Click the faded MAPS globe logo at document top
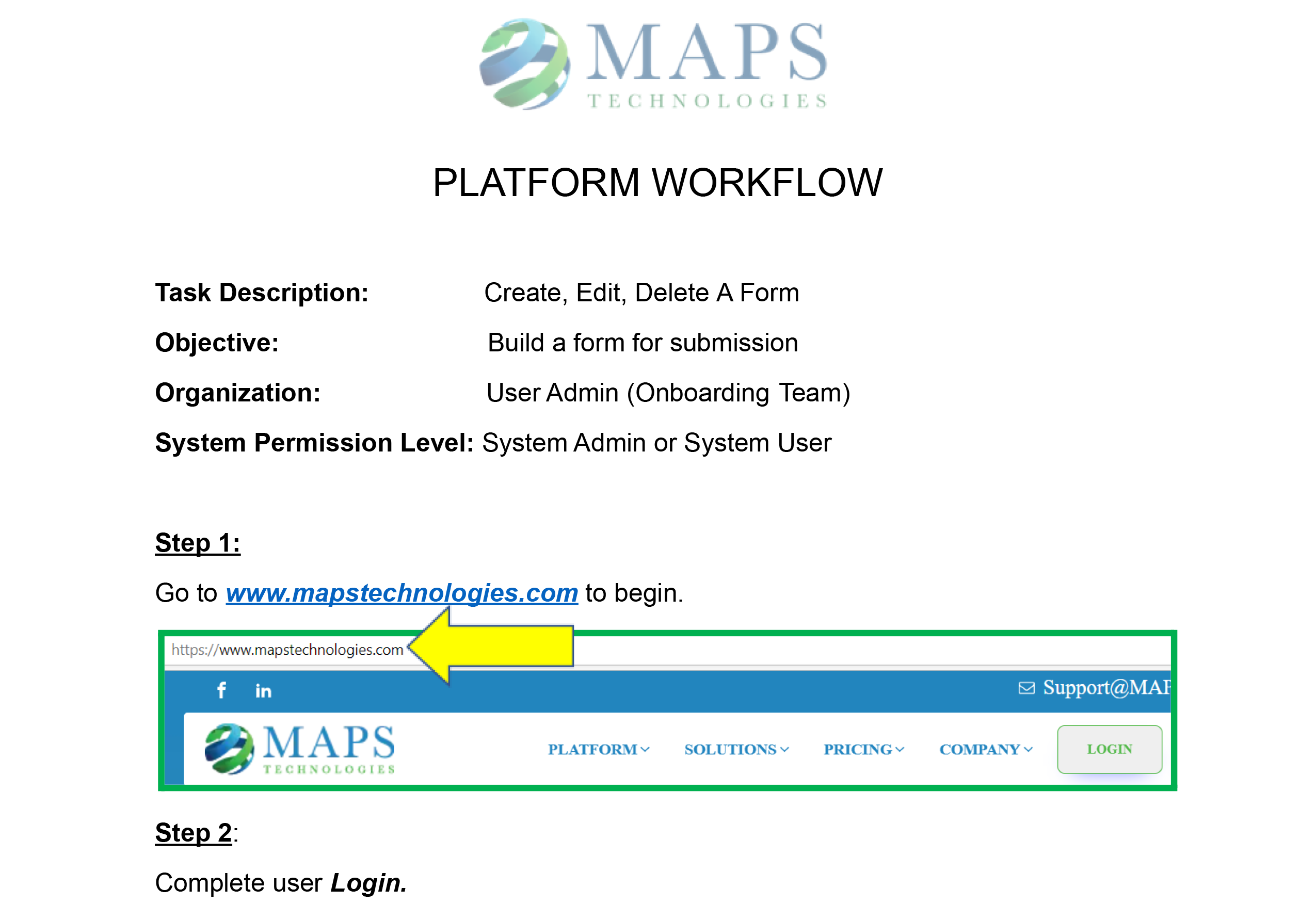This screenshot has height=904, width=1316. 524,63
